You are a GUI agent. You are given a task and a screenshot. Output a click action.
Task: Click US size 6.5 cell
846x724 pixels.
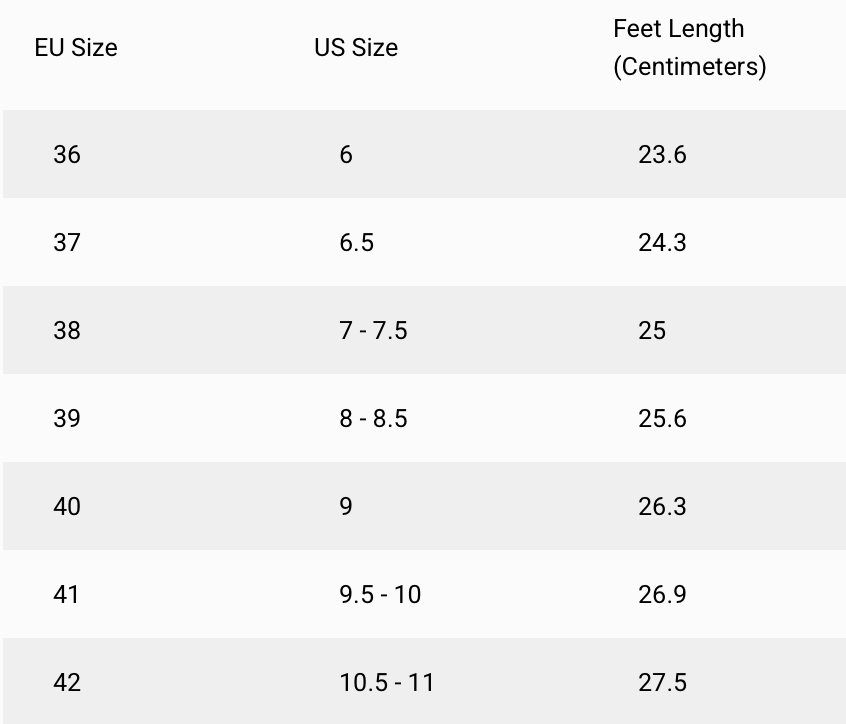click(x=356, y=243)
